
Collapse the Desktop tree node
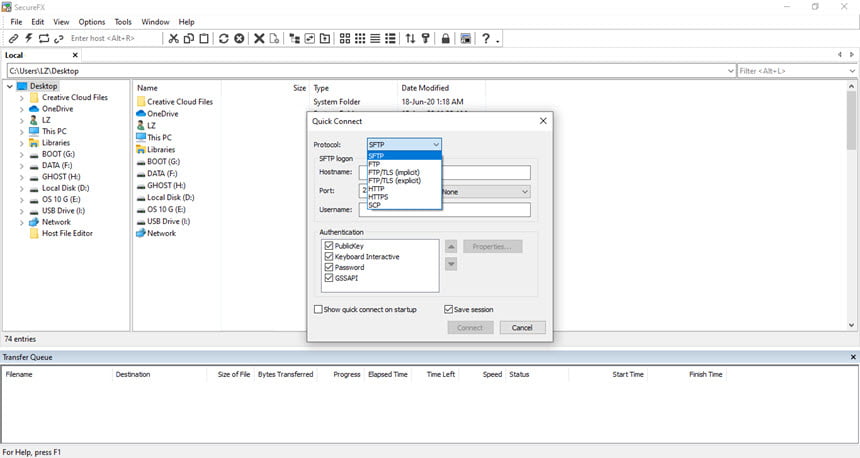[10, 86]
